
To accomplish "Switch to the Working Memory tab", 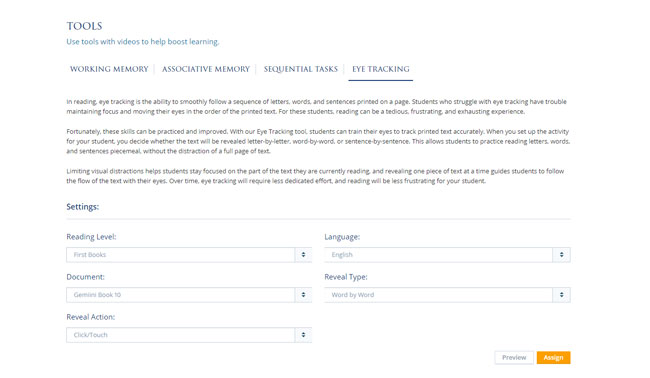I will pyautogui.click(x=109, y=69).
